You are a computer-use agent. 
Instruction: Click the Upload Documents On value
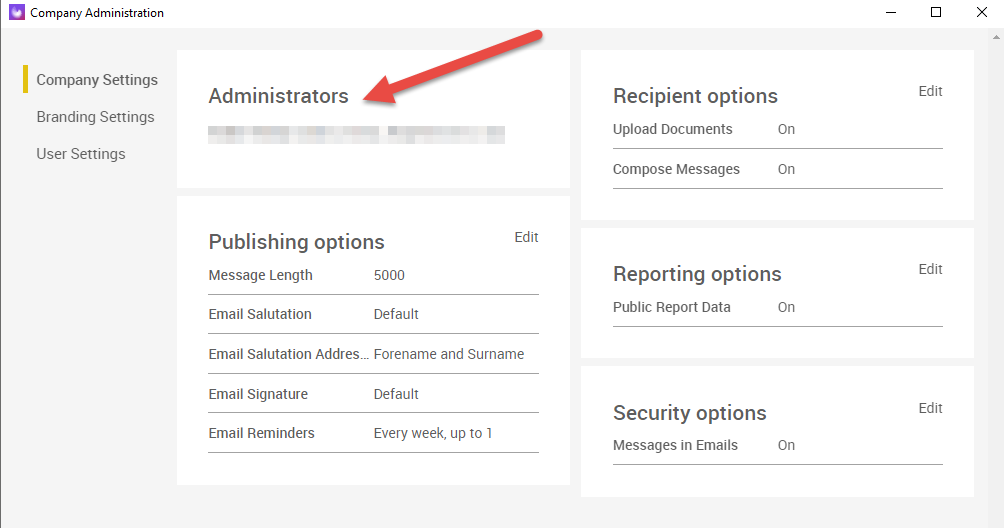(x=786, y=129)
